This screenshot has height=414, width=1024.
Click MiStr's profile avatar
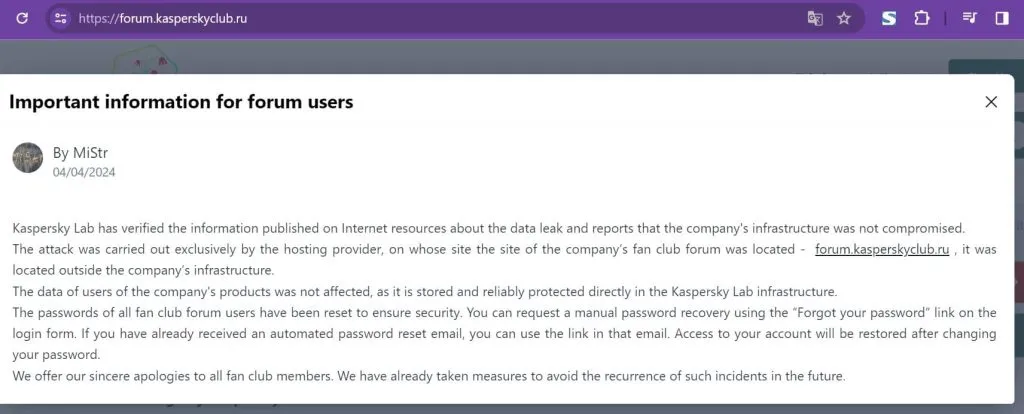click(x=28, y=157)
